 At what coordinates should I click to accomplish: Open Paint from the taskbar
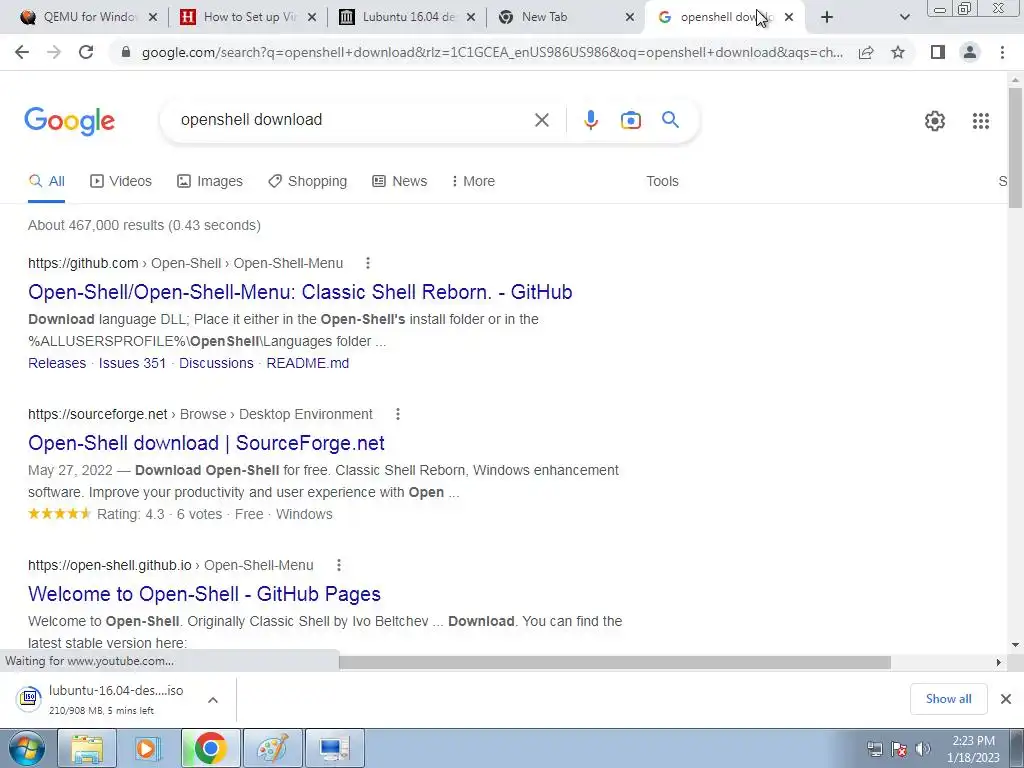point(272,748)
